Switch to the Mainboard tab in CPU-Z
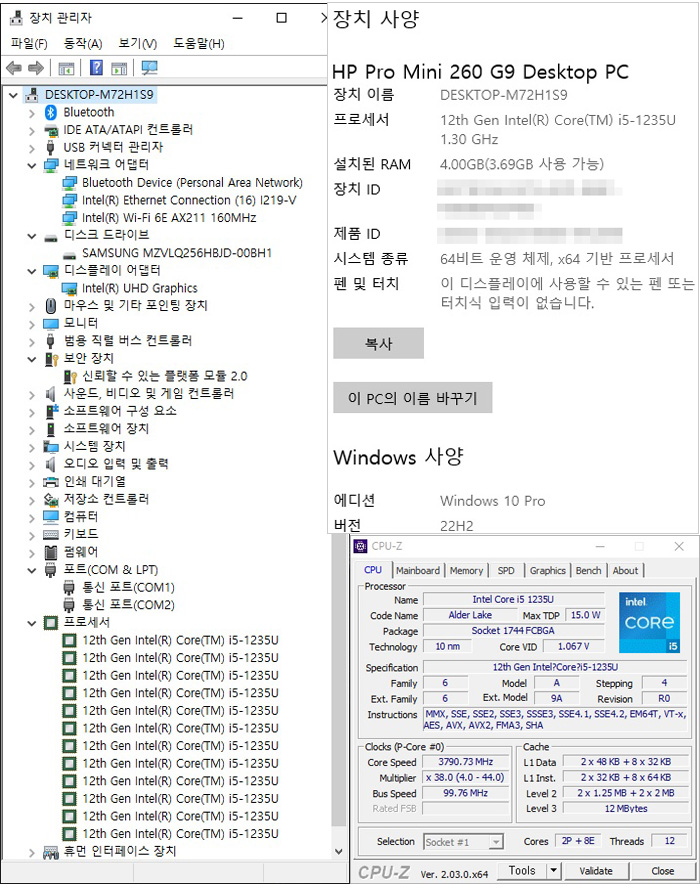Screen dimensions: 700x888 (x=418, y=571)
